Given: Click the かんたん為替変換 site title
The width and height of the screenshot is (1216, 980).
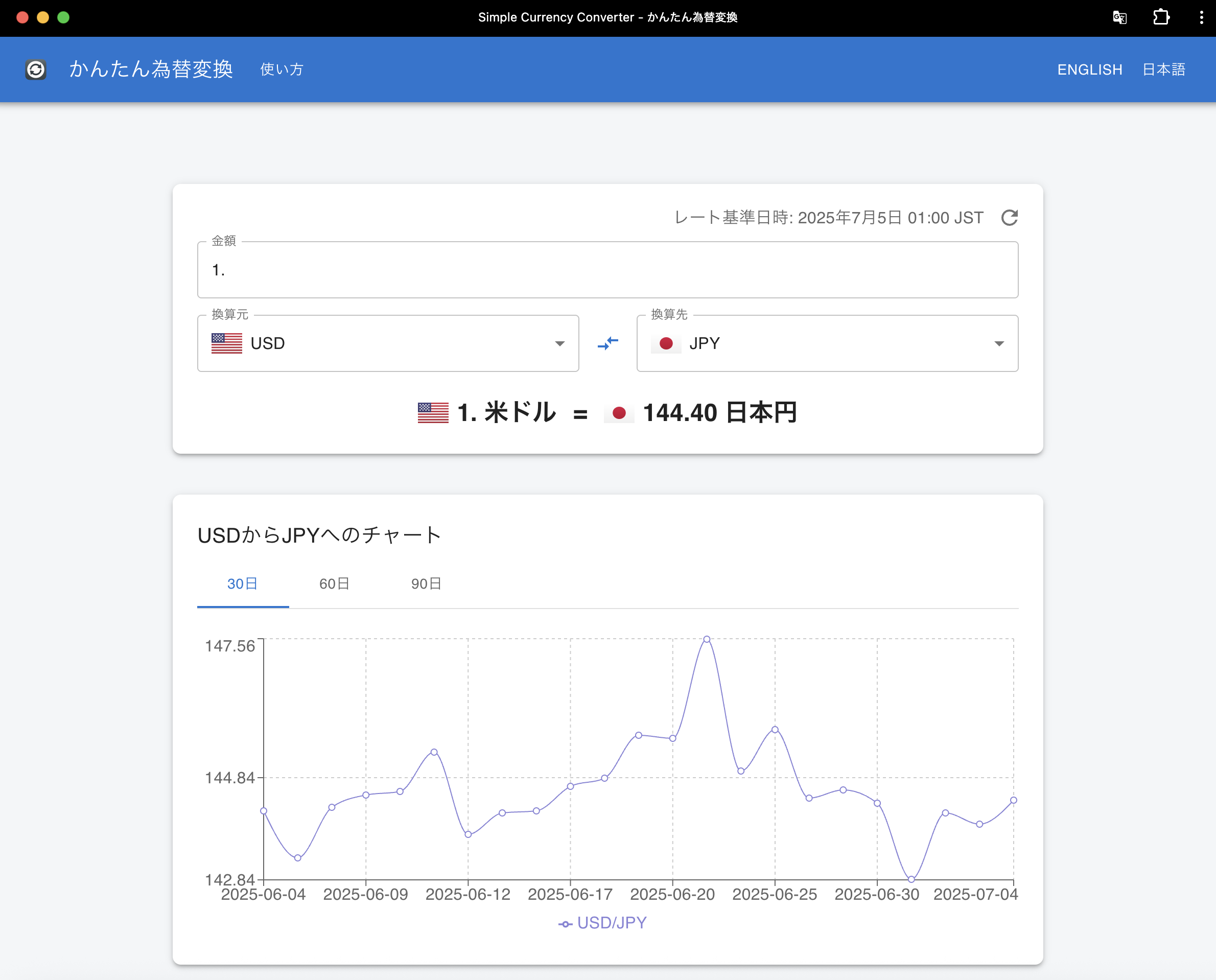Looking at the screenshot, I should coord(151,69).
